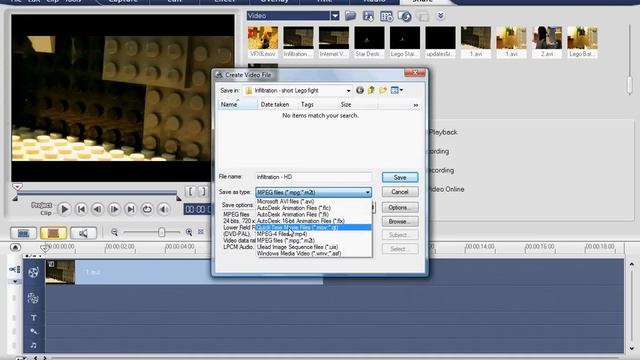Choose Windows Media Video type
The height and width of the screenshot is (360, 640).
314,253
